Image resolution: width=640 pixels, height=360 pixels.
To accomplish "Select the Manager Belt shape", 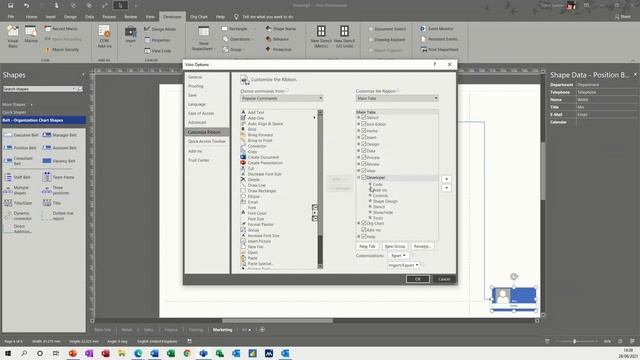I will tap(60, 135).
